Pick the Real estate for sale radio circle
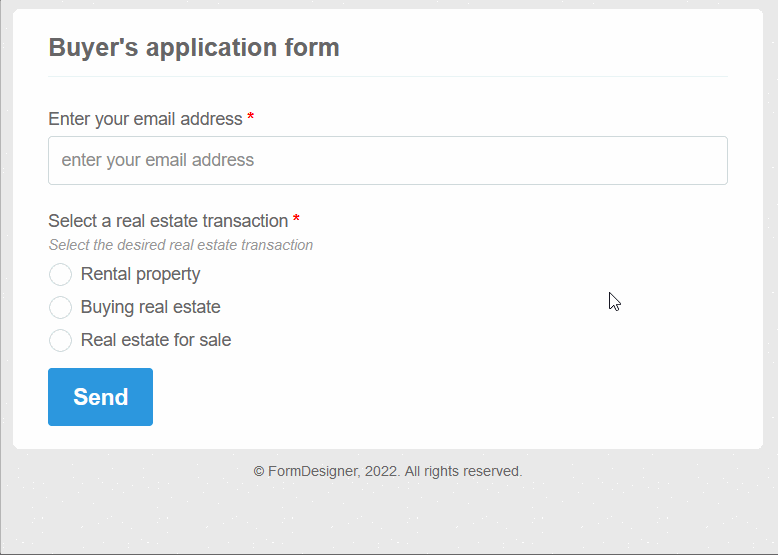778x555 pixels. 60,340
